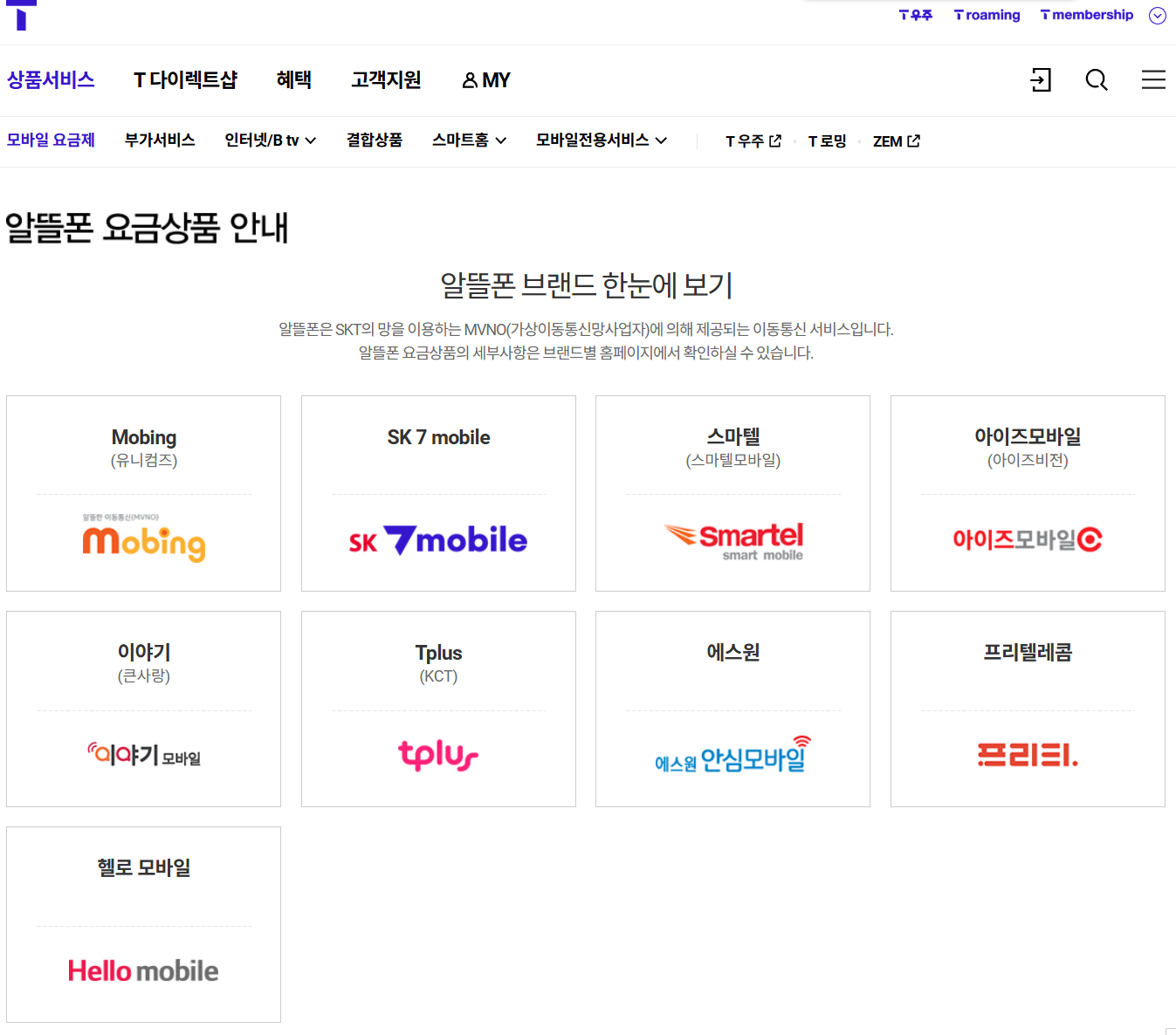
Task: Select the T 다이렉트샵 main menu
Action: pos(185,79)
